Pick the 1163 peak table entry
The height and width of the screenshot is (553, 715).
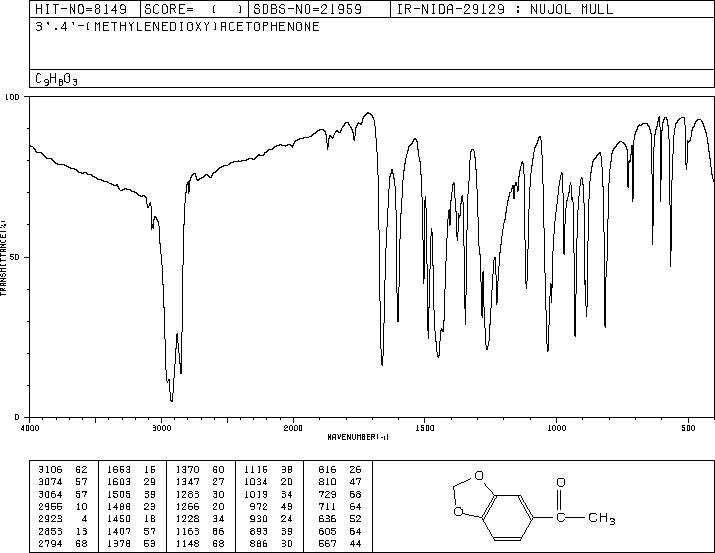pos(200,532)
